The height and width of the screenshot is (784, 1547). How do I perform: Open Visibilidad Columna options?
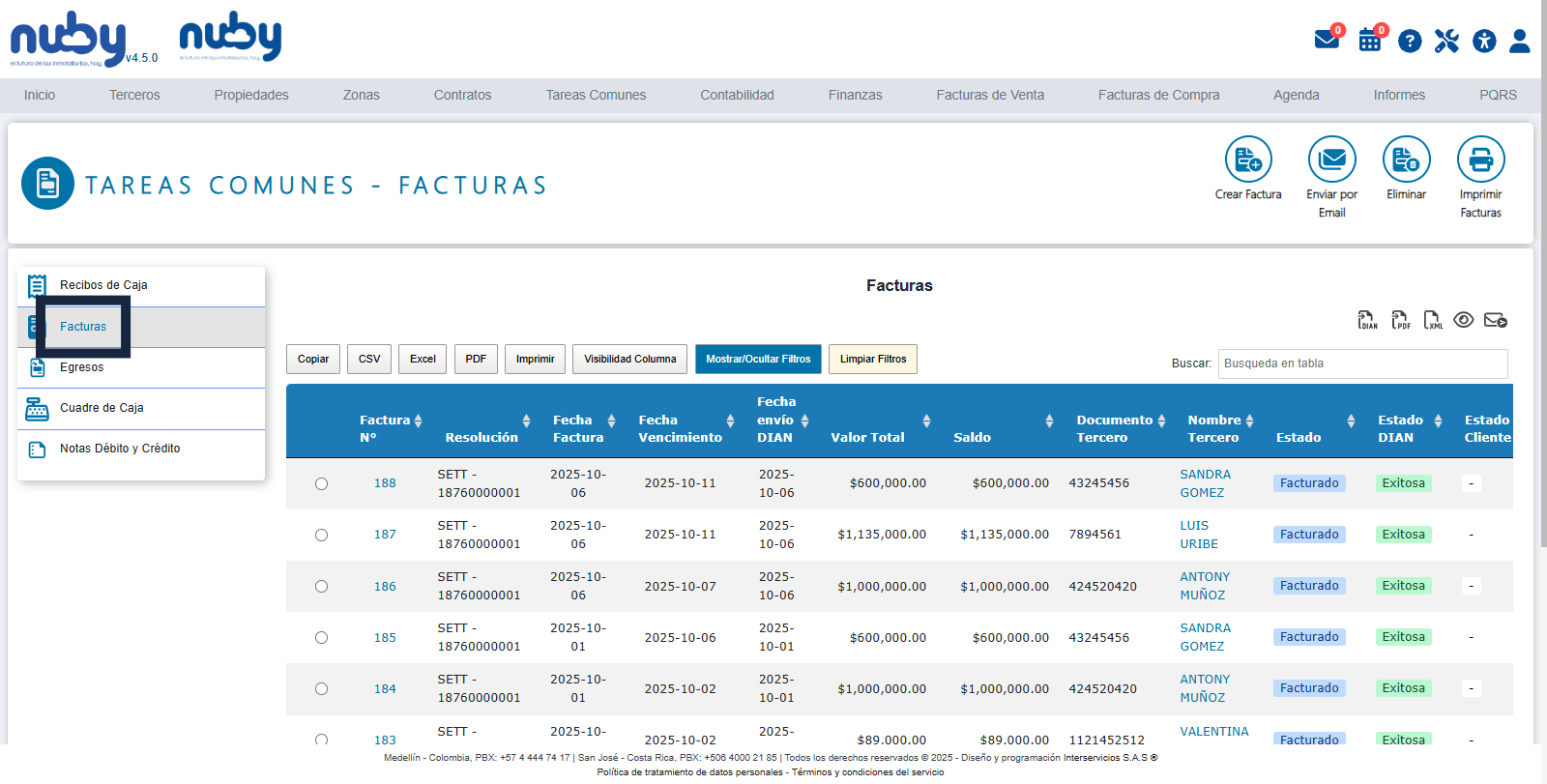tap(629, 359)
